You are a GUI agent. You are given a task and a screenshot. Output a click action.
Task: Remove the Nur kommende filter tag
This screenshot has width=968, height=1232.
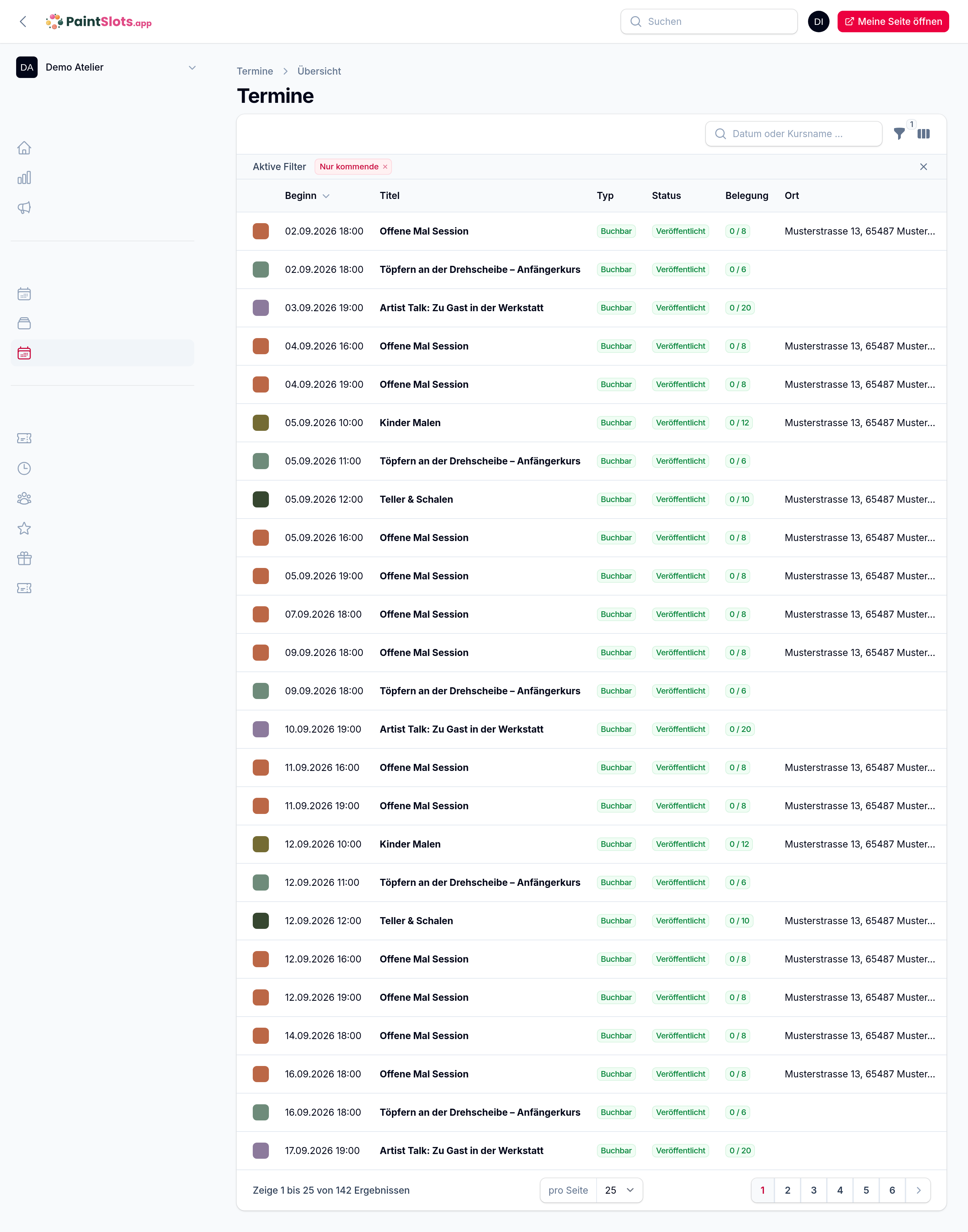[385, 167]
